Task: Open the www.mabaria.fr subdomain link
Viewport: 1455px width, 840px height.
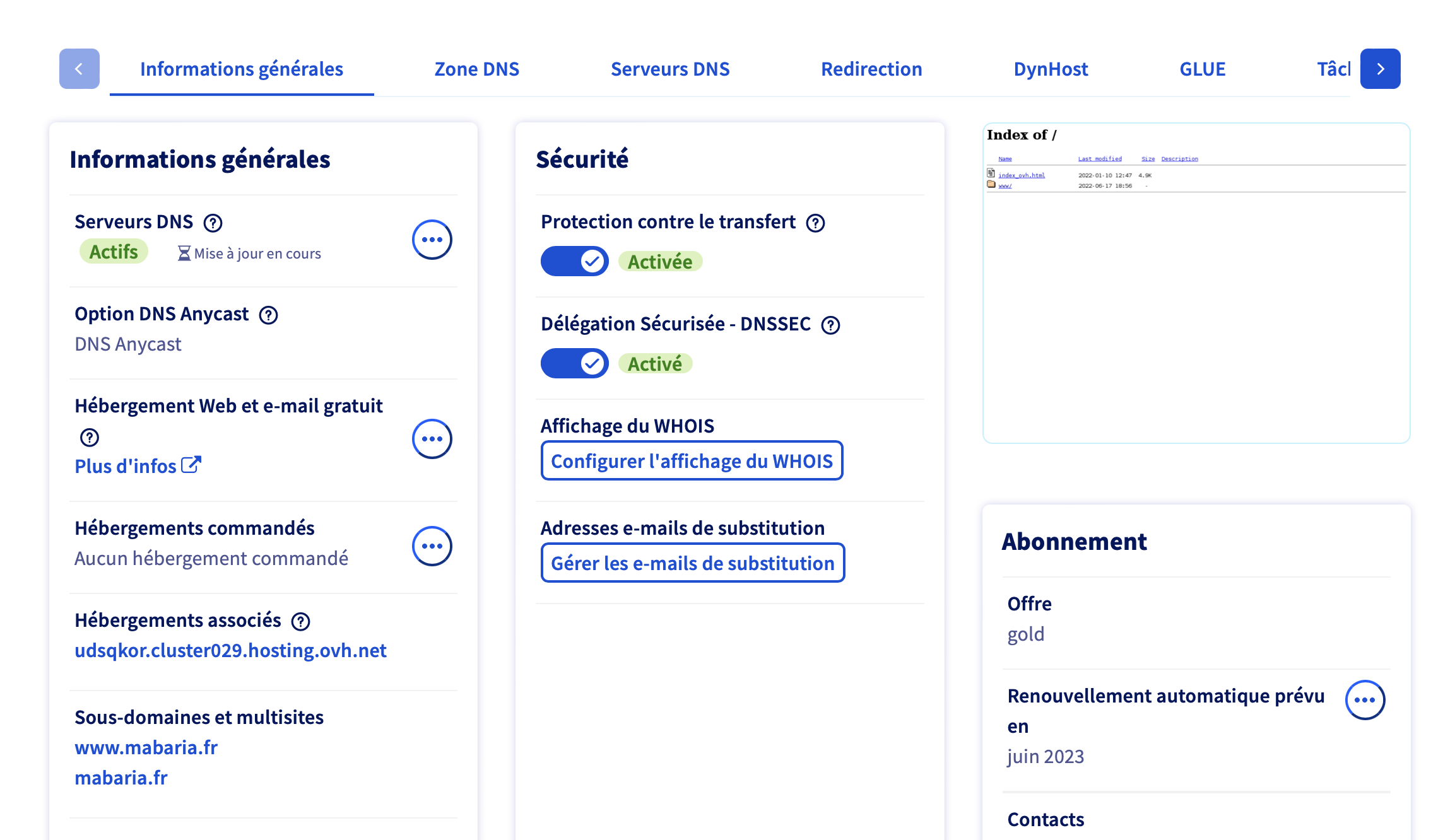Action: [146, 747]
